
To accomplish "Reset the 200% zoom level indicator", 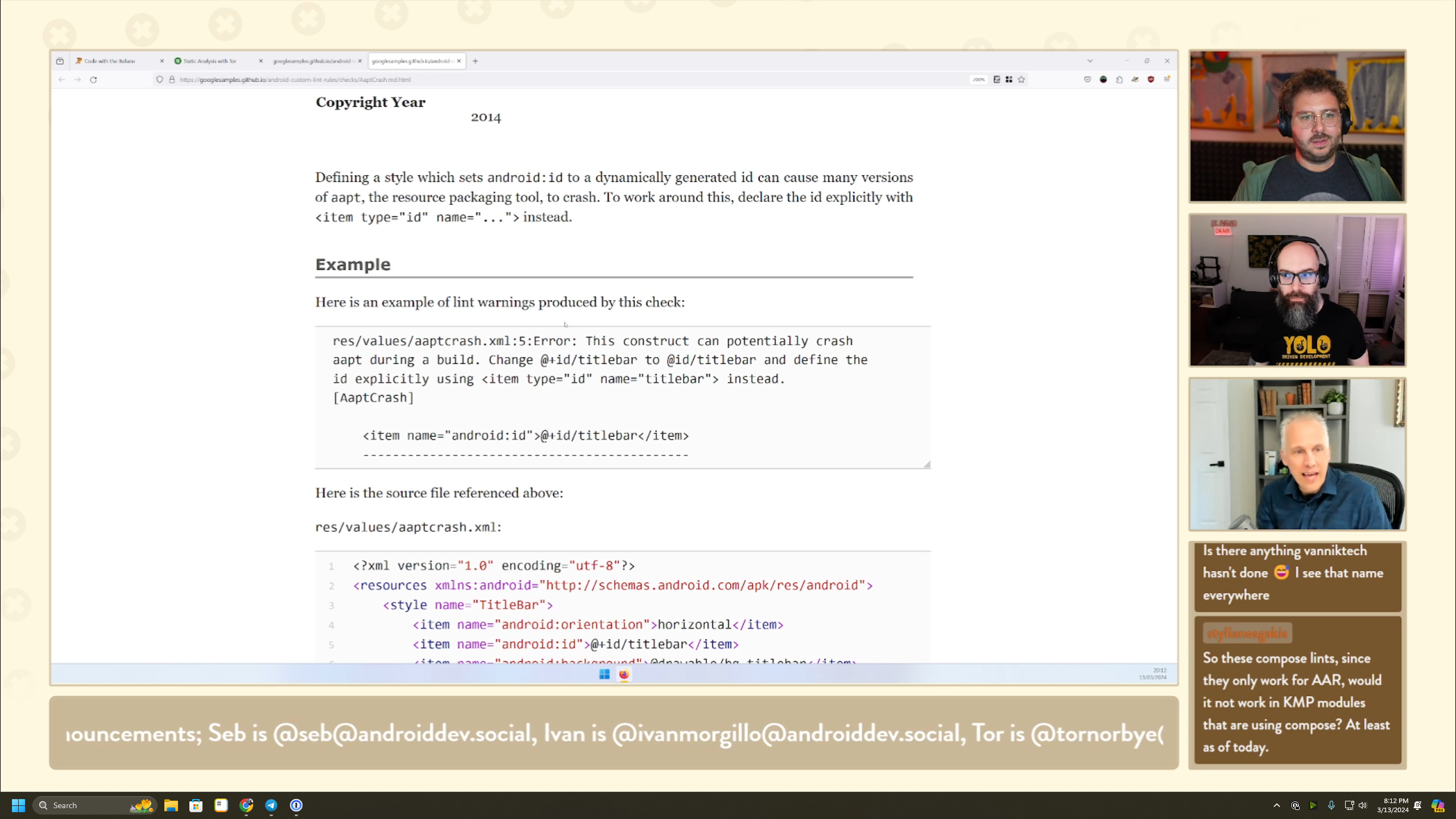I will [x=978, y=80].
